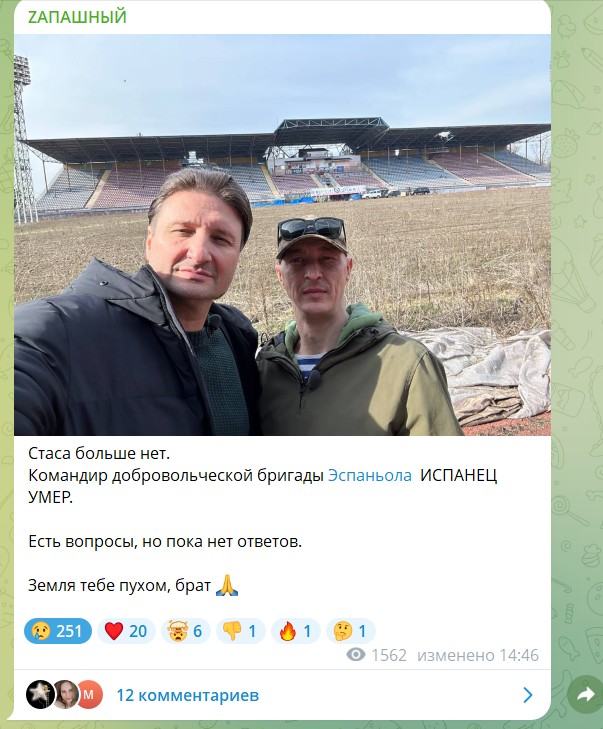Select the fire emoji reaction

(x=295, y=631)
